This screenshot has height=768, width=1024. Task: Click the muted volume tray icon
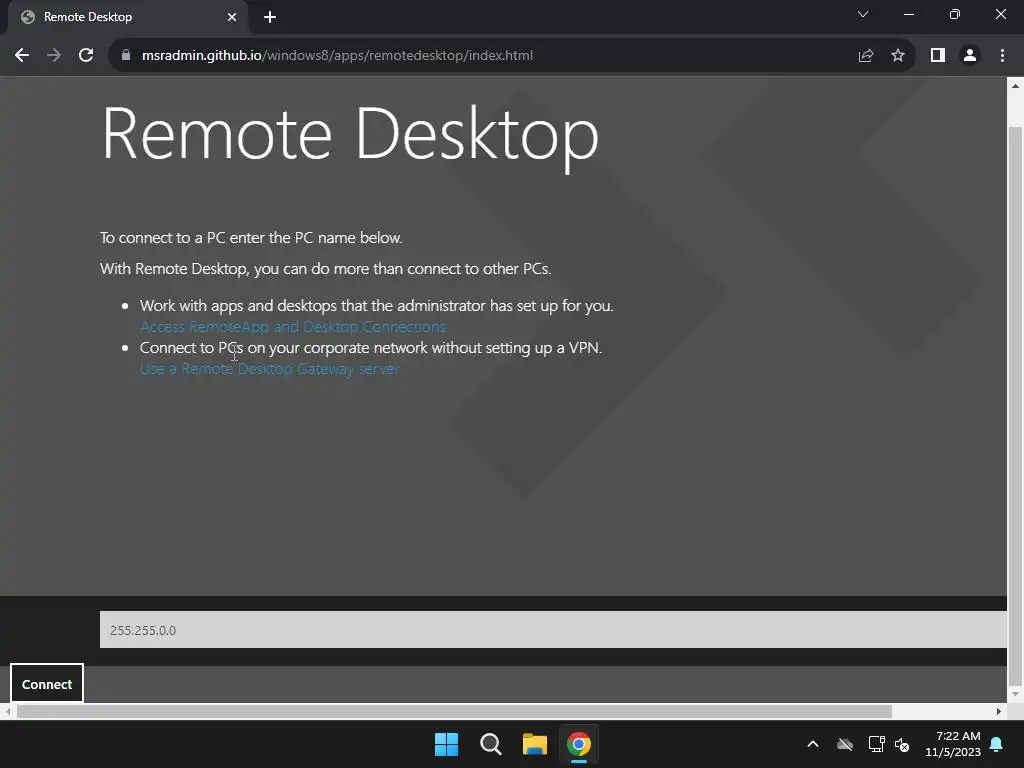[902, 744]
